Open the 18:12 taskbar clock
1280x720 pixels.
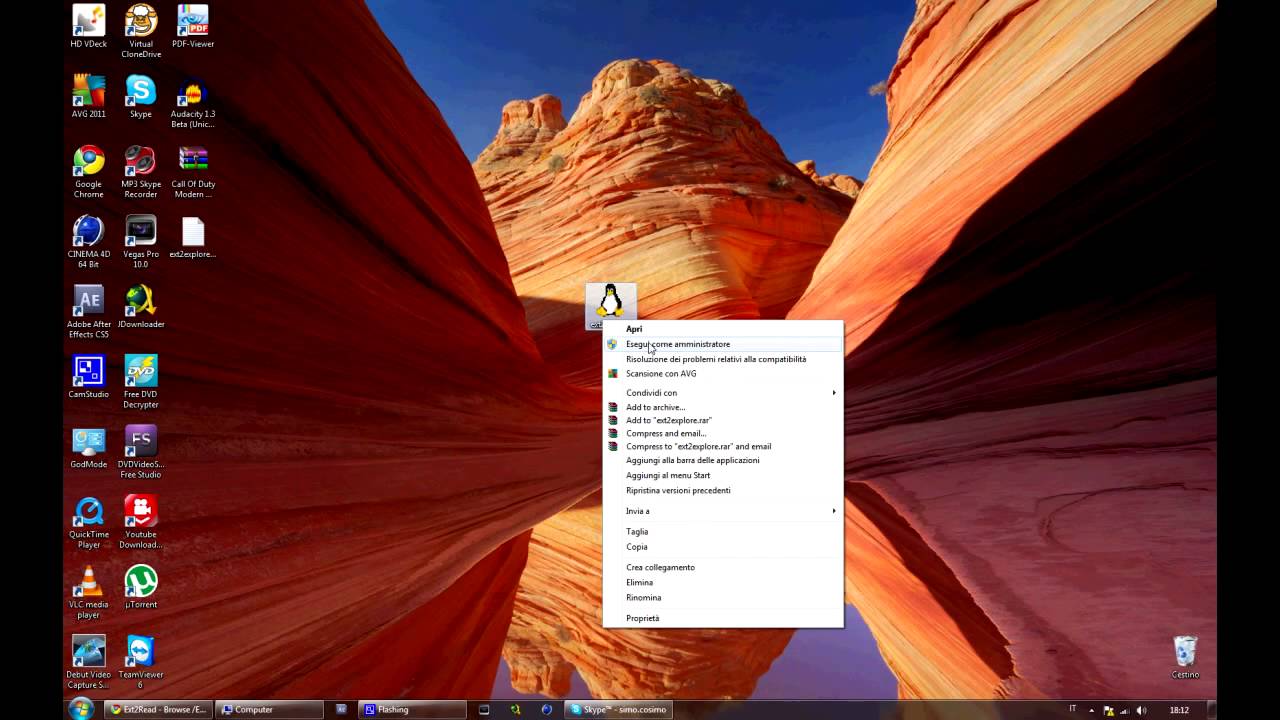[x=1179, y=710]
